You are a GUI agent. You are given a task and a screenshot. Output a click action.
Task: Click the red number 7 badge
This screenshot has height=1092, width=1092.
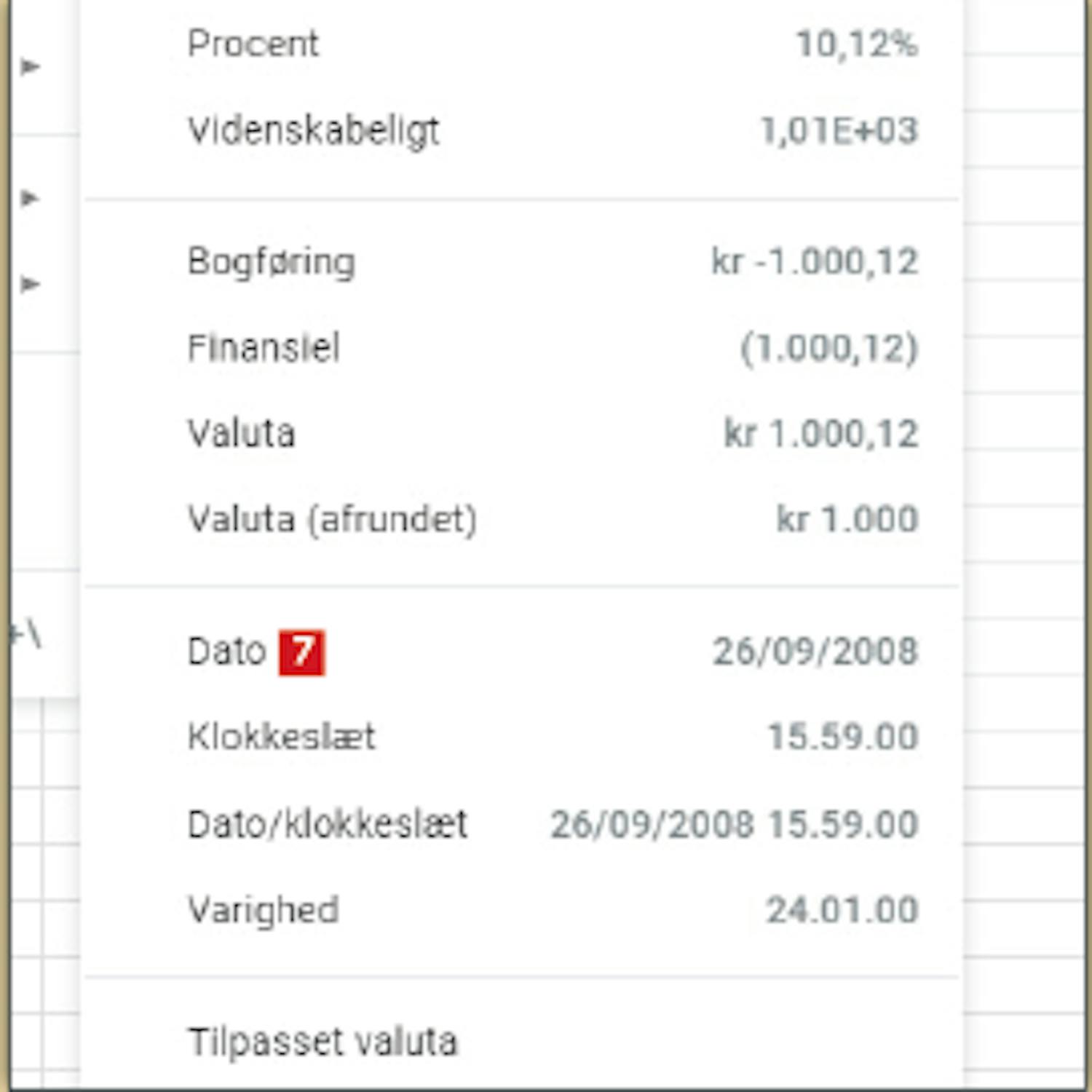pos(301,652)
